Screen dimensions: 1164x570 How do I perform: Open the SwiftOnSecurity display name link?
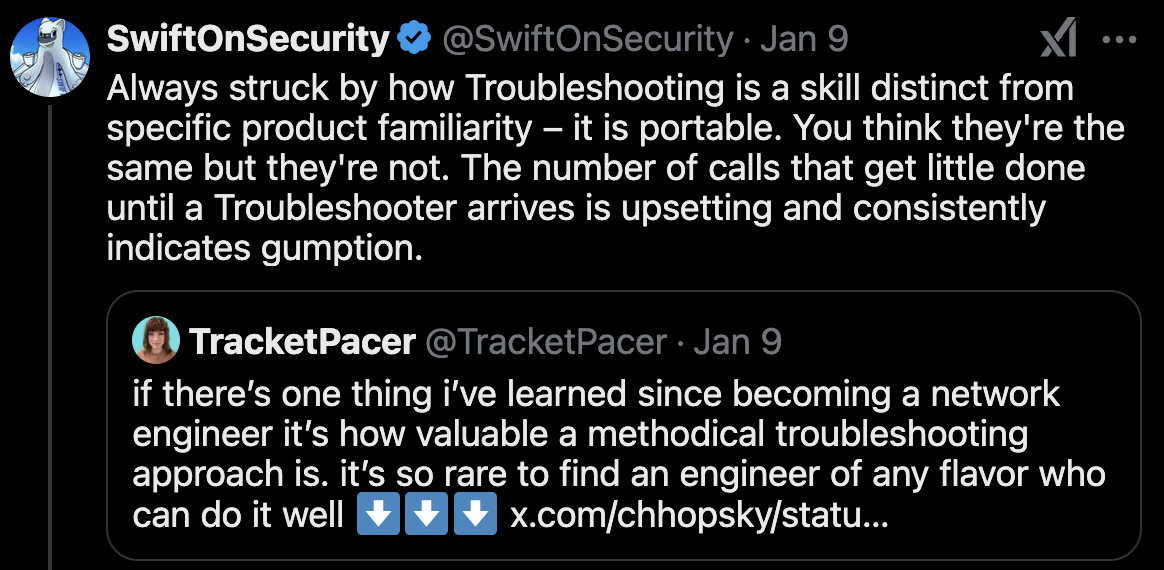pos(247,39)
